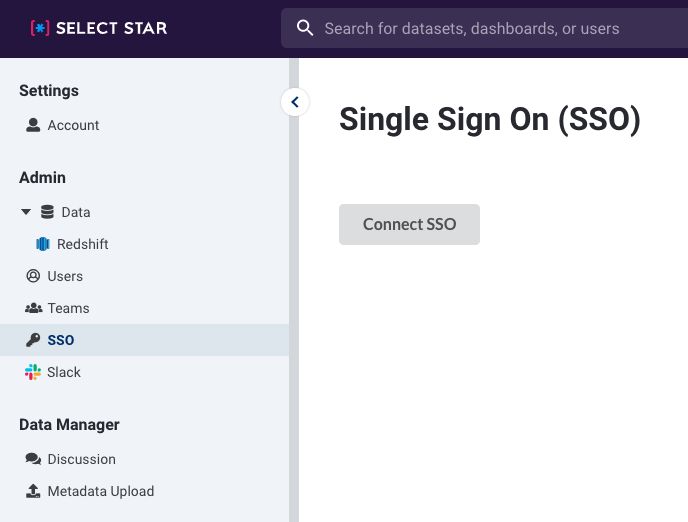Click the magnifying glass search icon
688x522 pixels.
pyautogui.click(x=305, y=28)
